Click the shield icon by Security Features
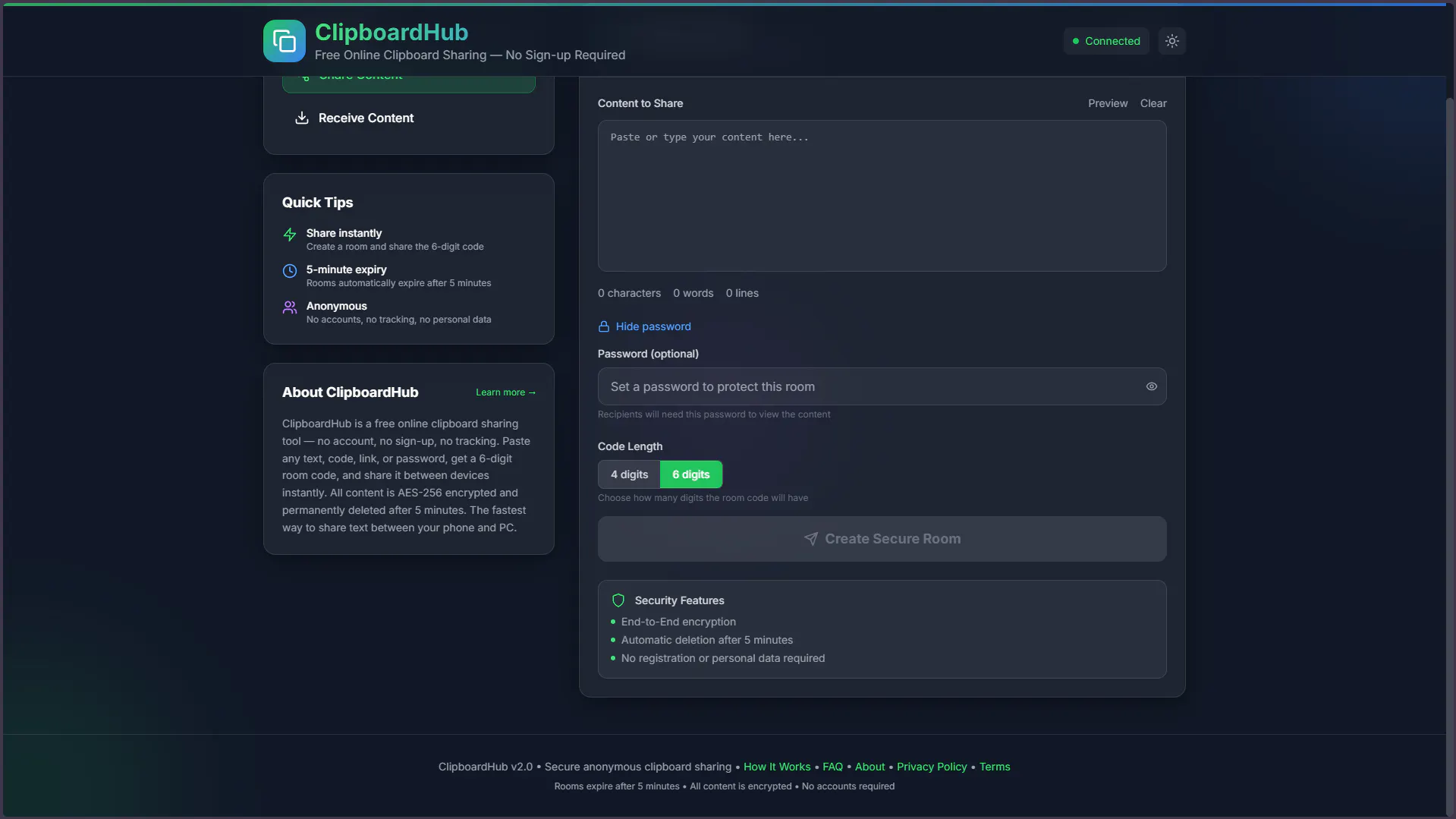 click(618, 600)
